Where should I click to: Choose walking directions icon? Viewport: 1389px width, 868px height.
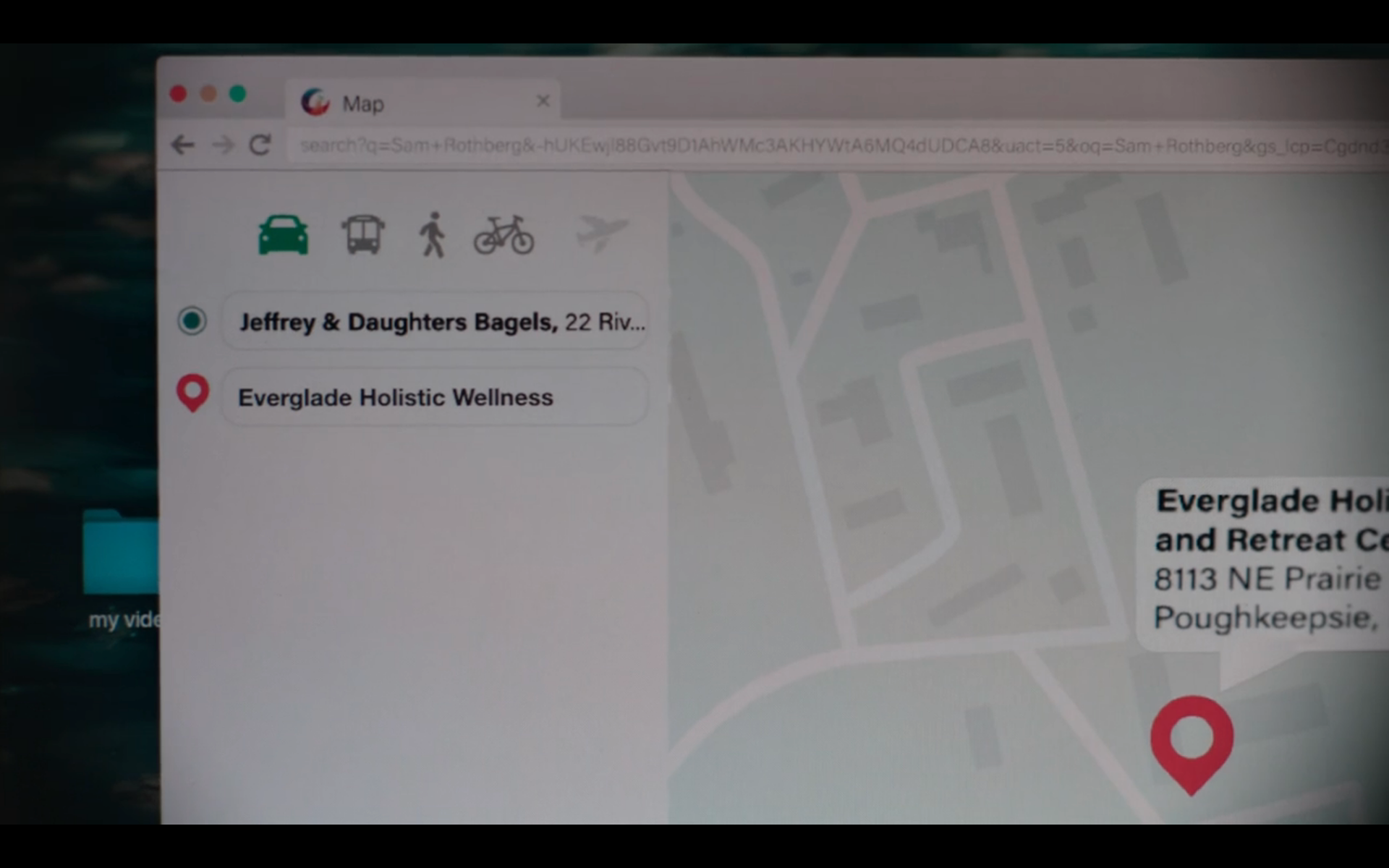click(x=433, y=234)
